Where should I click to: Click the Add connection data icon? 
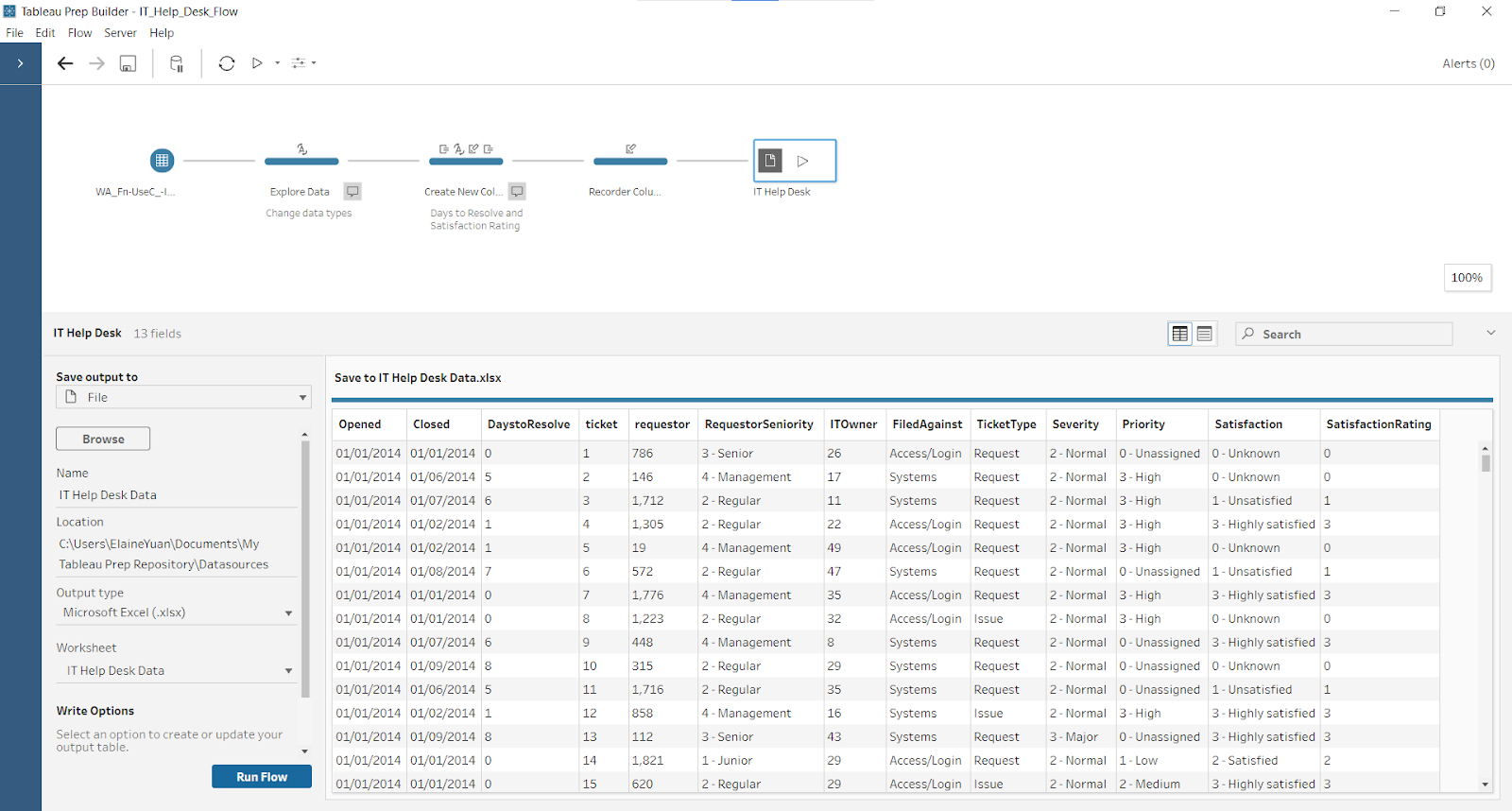click(177, 63)
